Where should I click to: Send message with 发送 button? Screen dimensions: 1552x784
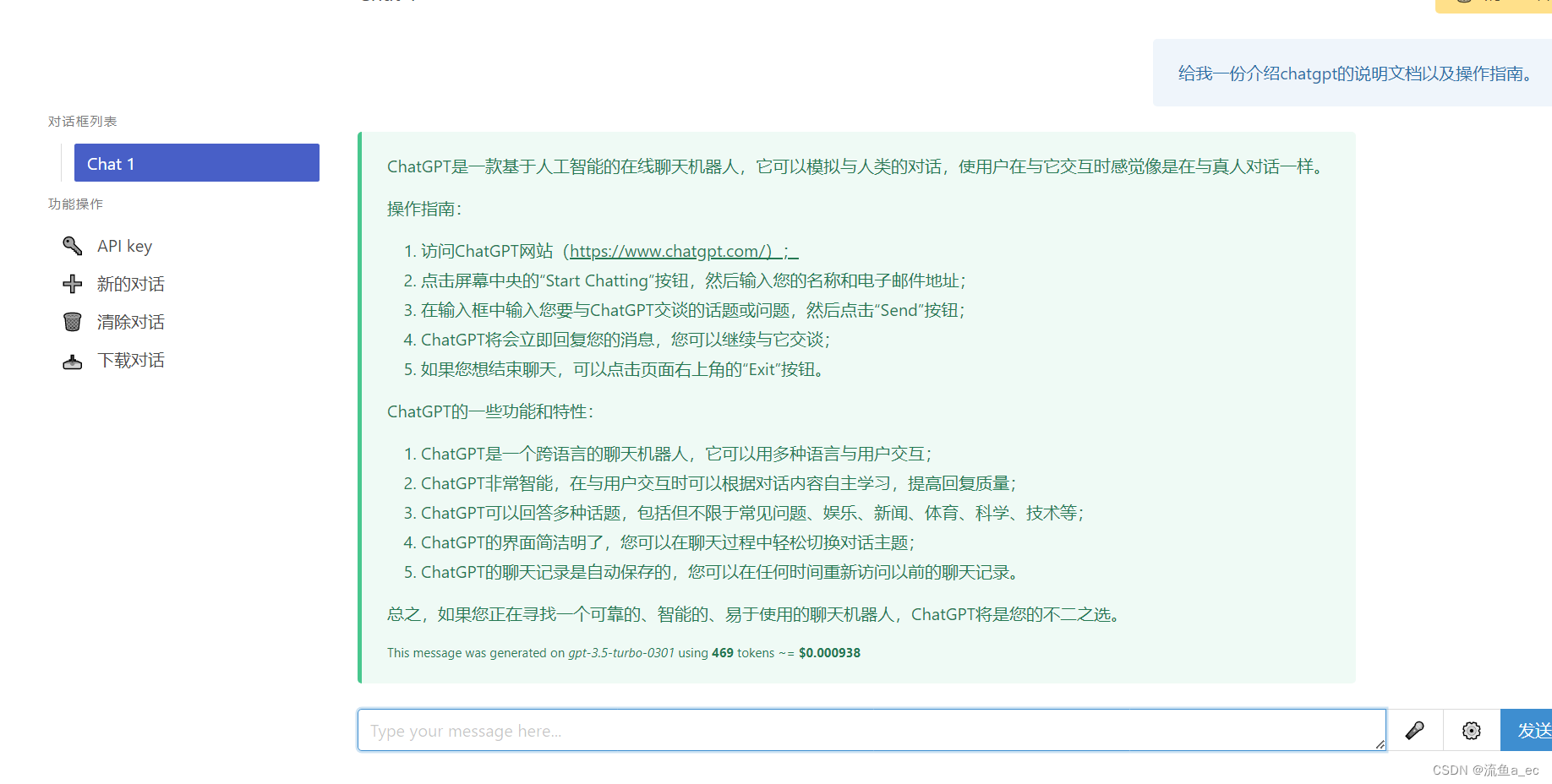pyautogui.click(x=1527, y=730)
